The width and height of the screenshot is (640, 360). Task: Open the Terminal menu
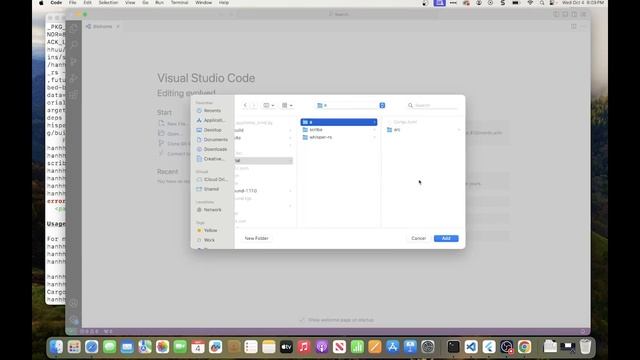[x=179, y=3]
